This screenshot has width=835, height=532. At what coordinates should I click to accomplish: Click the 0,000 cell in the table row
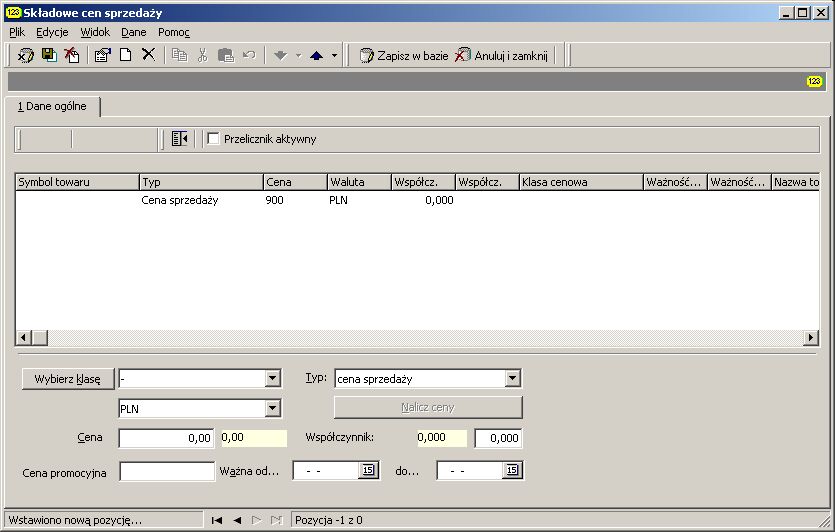(x=439, y=200)
